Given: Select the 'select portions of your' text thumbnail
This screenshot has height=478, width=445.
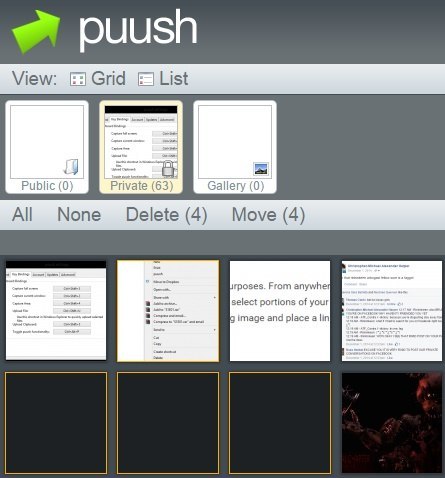Looking at the screenshot, I should (280, 311).
